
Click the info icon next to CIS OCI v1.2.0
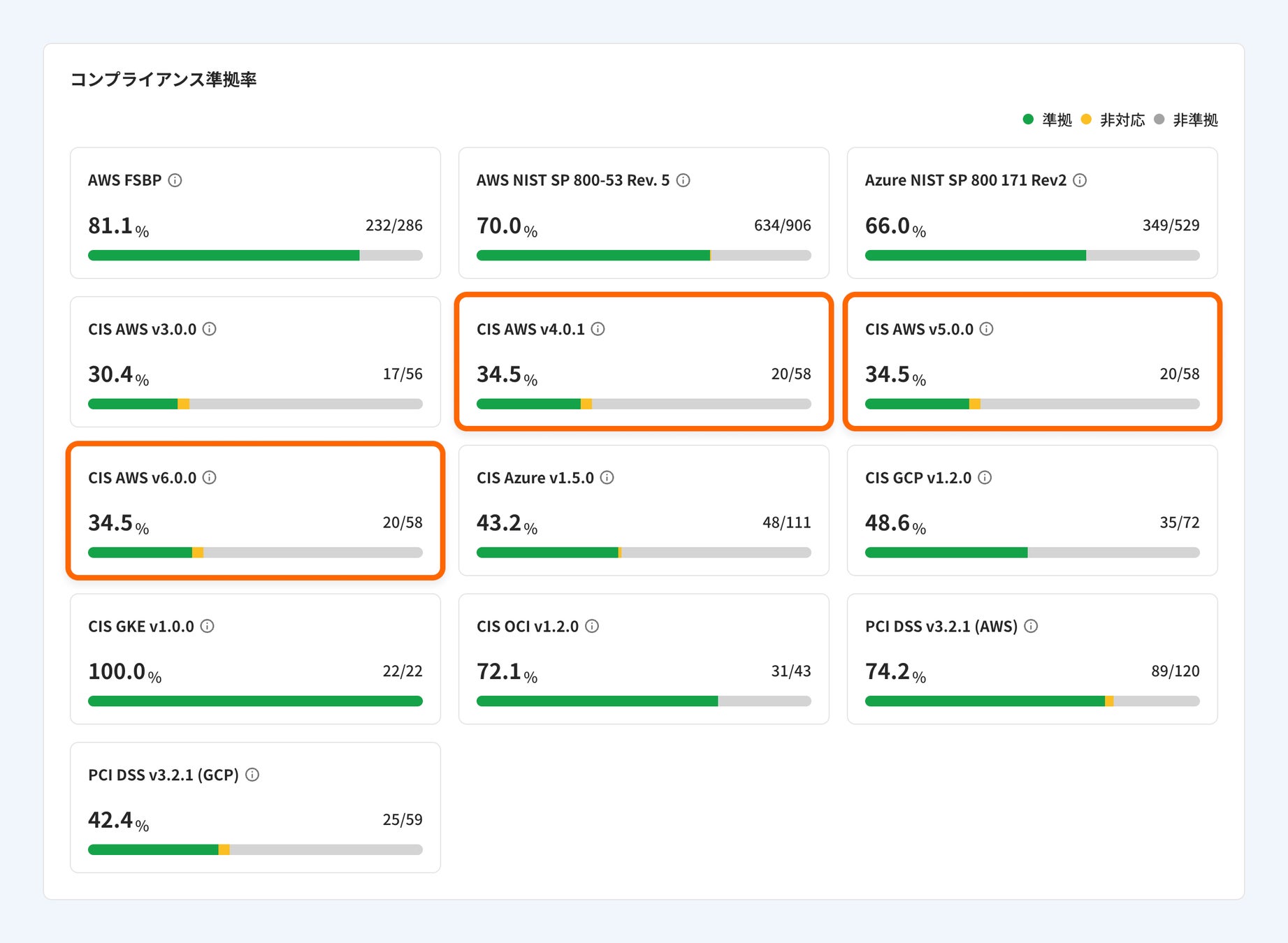click(592, 627)
